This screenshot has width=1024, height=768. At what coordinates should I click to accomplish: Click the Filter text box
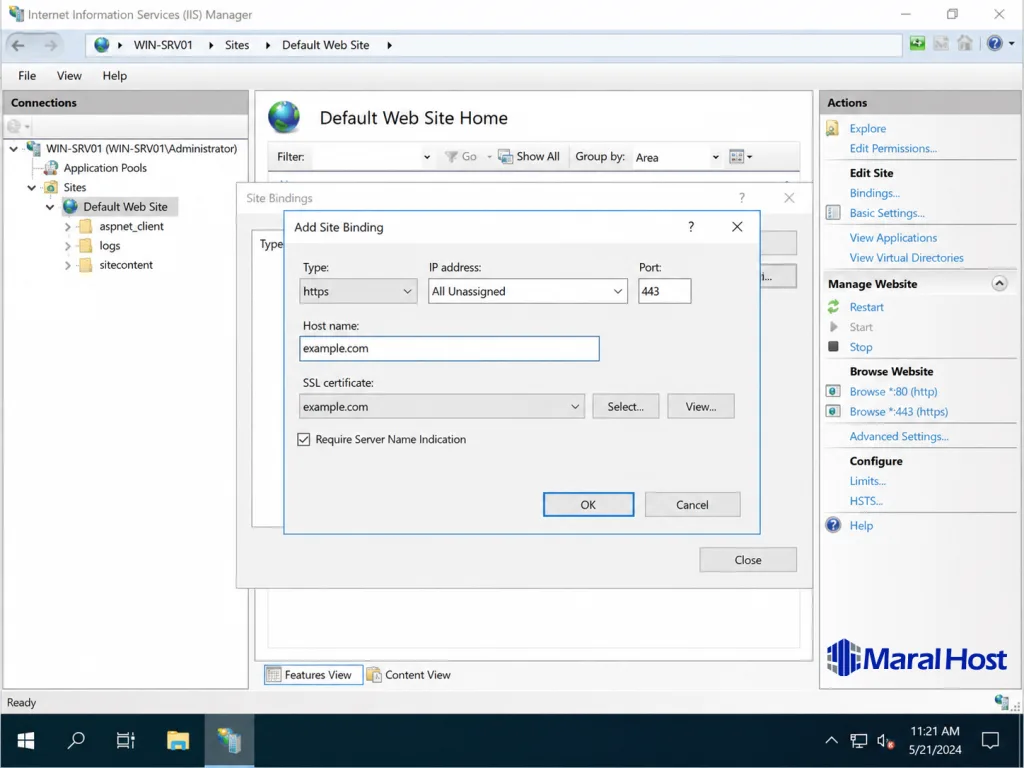coord(364,157)
